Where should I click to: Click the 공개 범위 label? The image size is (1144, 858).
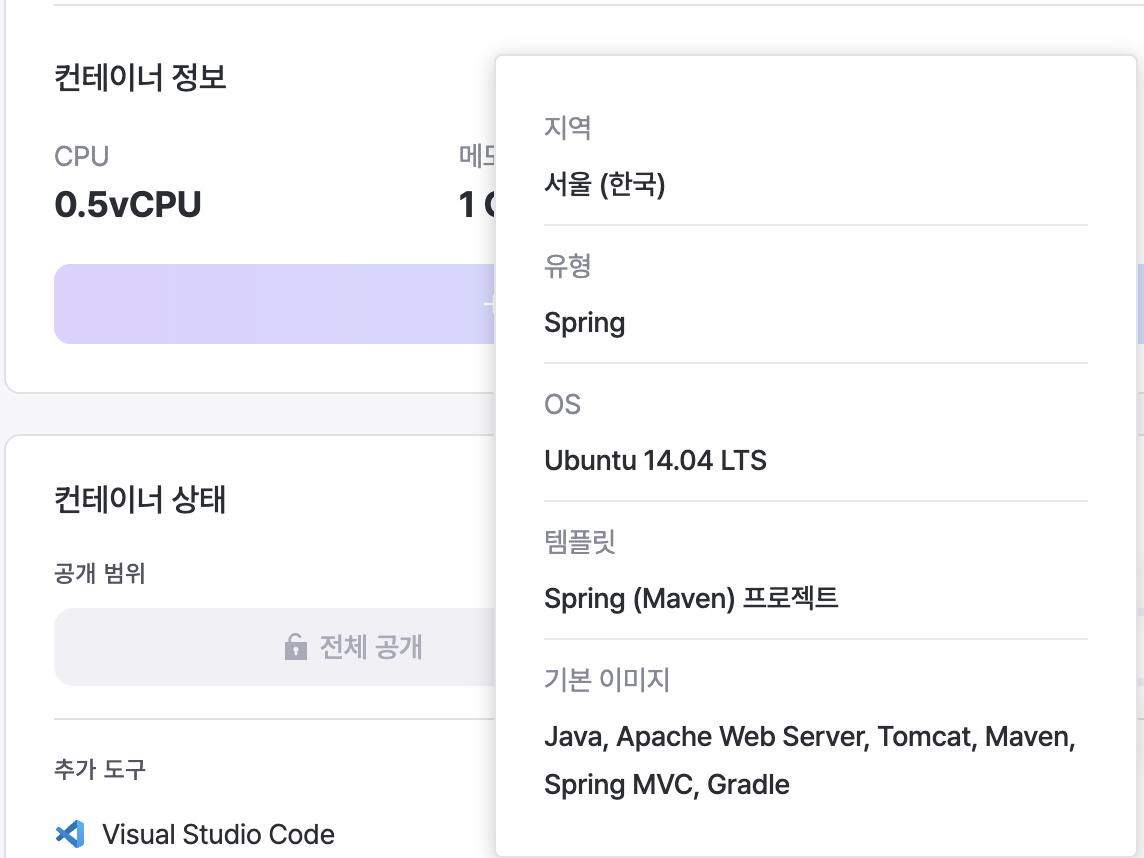coord(100,573)
